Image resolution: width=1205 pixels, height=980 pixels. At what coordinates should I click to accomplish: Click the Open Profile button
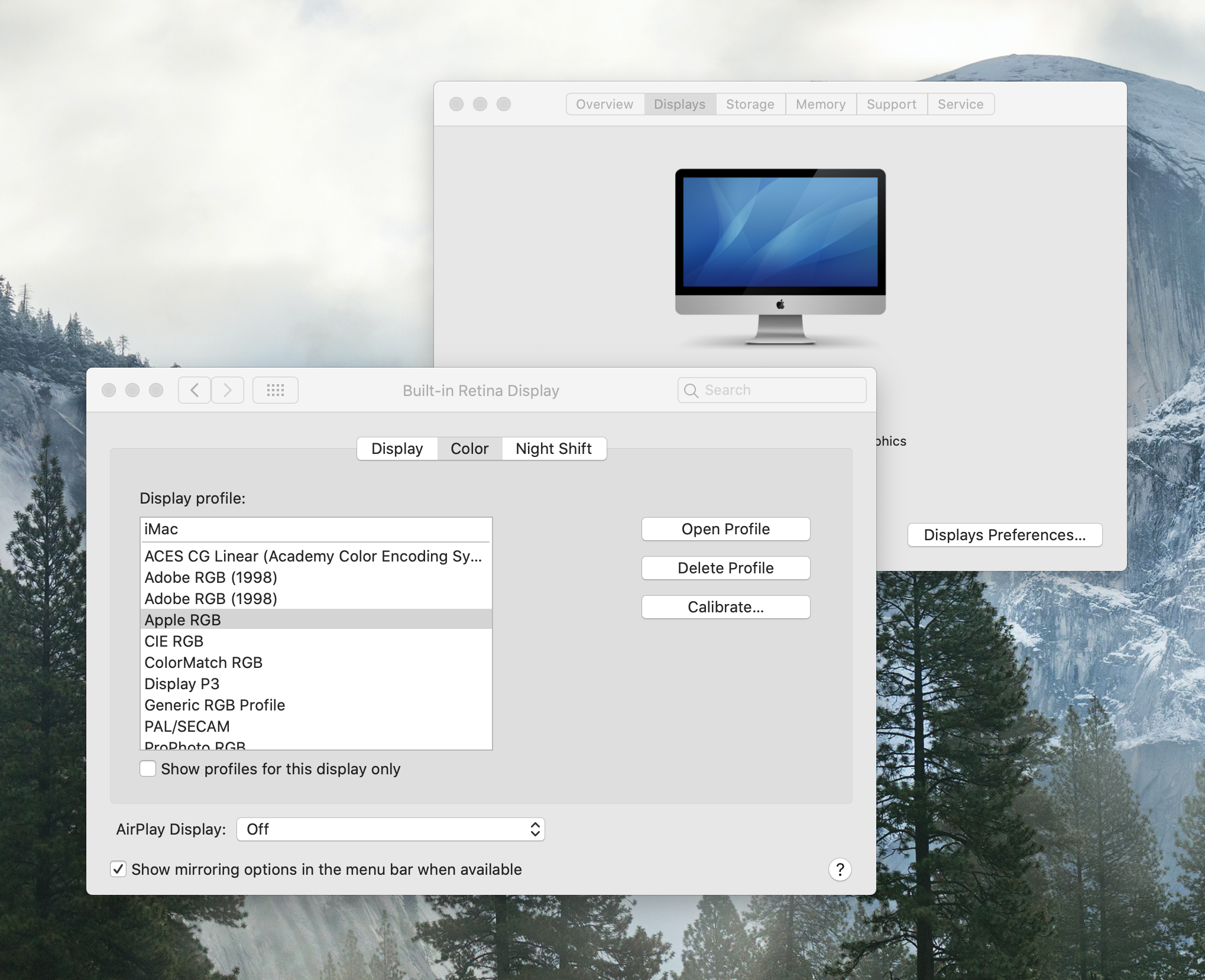point(725,529)
